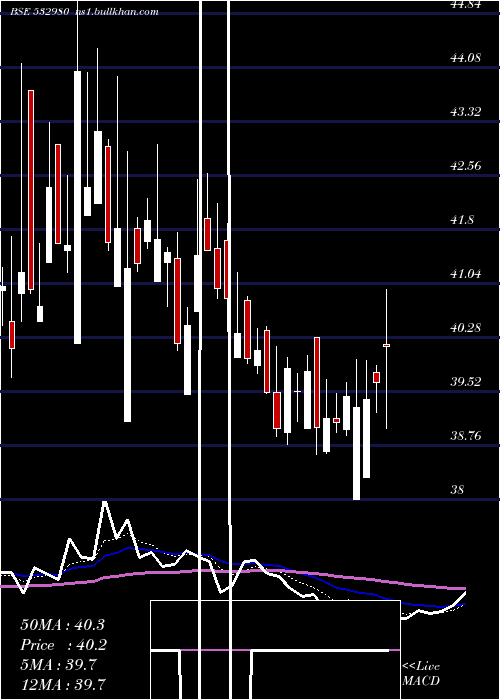
Task: Click the 38.76 price axis label
Action: 466,436
